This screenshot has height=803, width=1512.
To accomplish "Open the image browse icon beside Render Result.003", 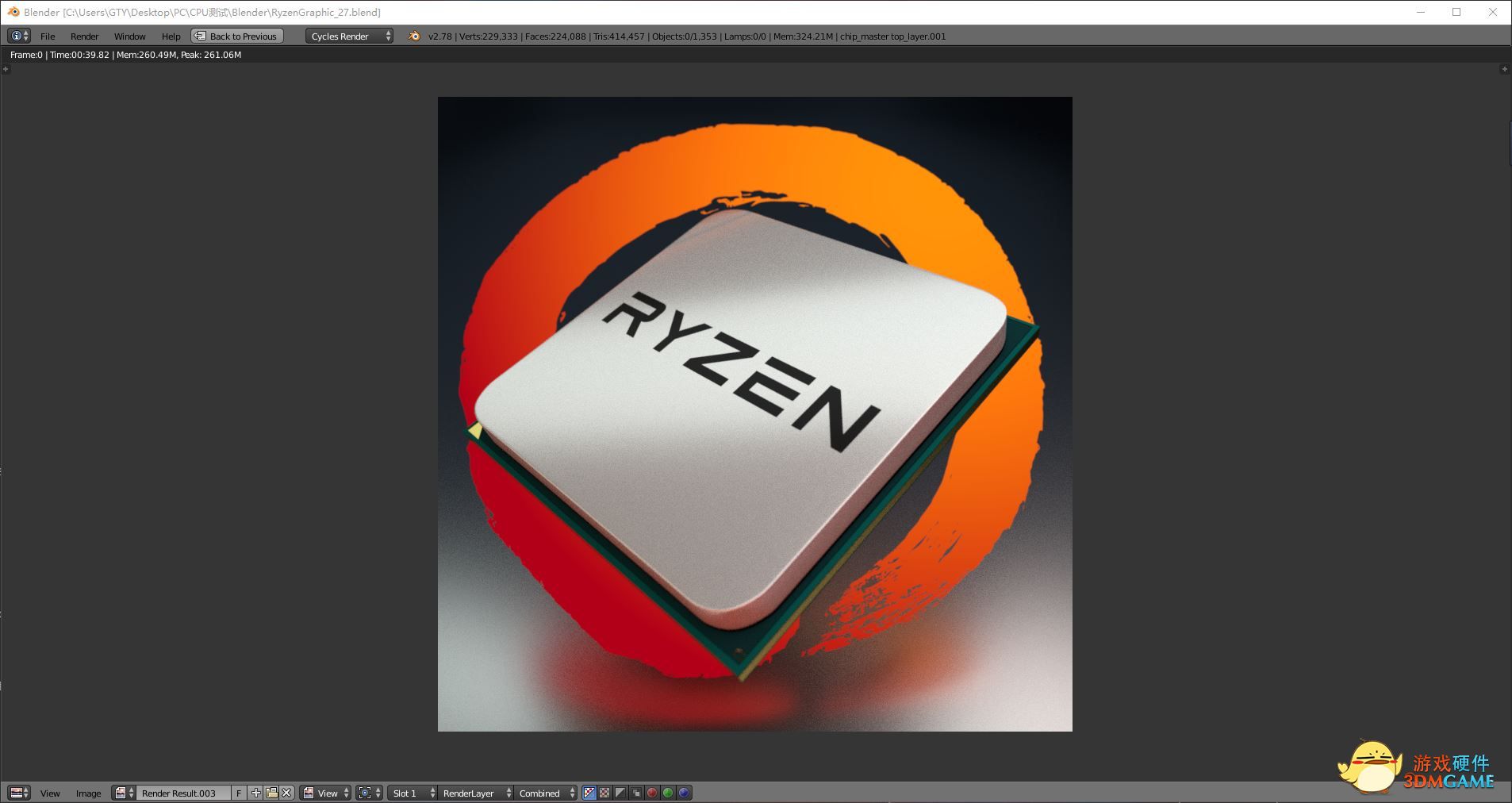I will click(124, 793).
